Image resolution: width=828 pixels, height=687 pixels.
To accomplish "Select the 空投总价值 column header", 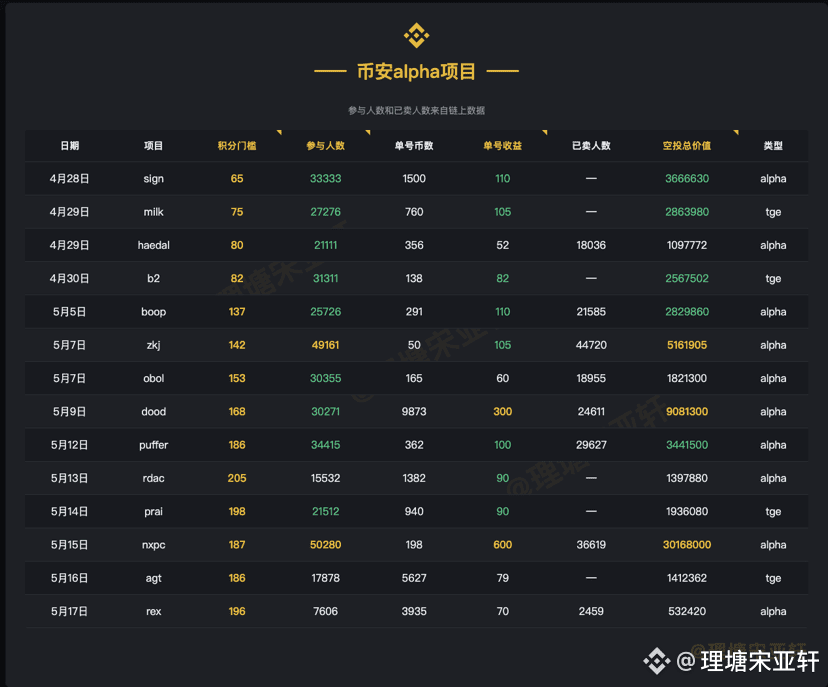I will coord(687,146).
